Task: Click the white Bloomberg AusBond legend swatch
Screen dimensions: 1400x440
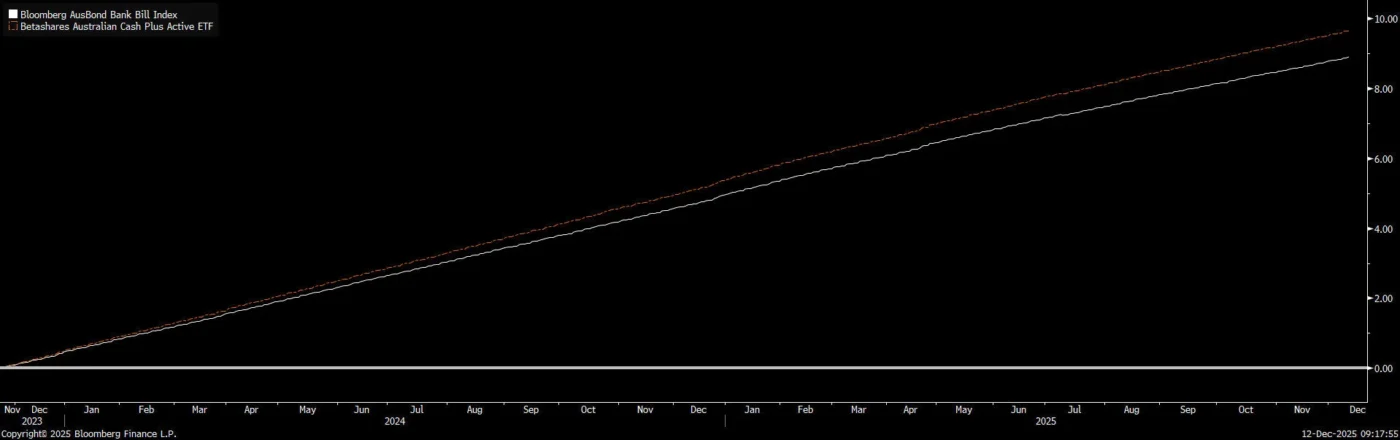Action: 13,15
